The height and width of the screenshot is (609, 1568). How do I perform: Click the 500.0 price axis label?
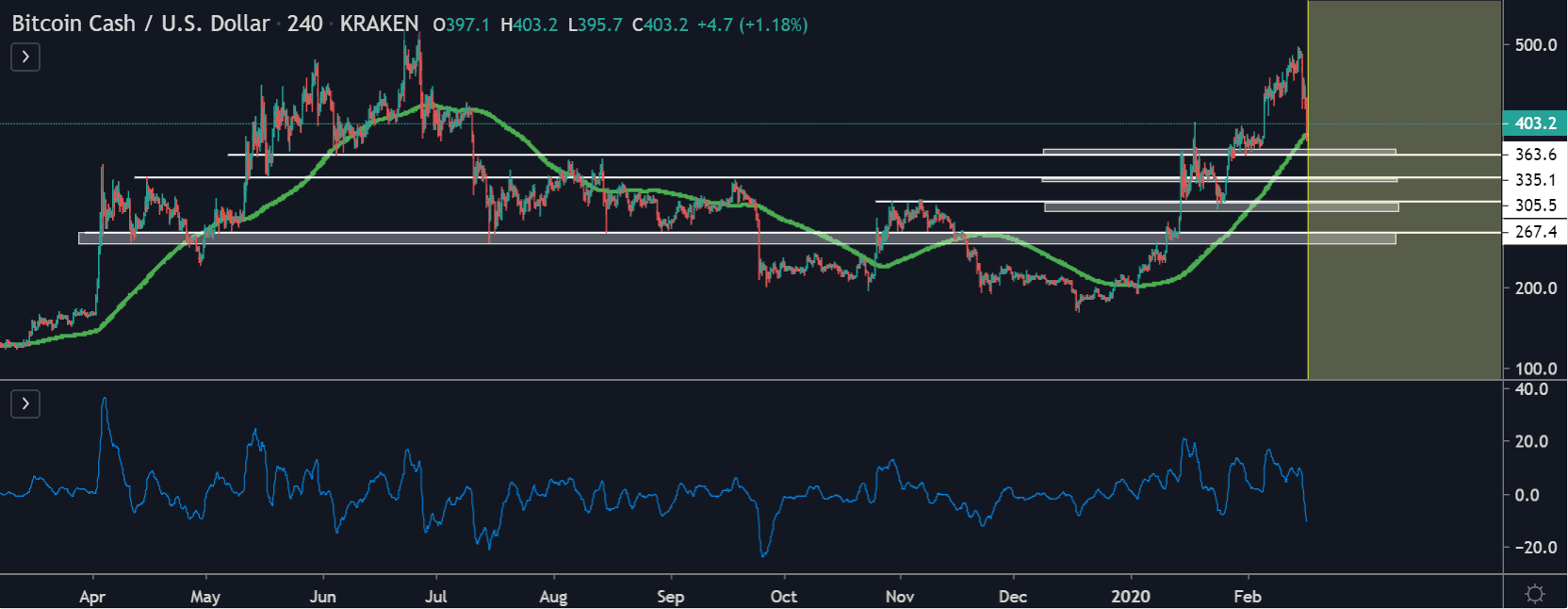point(1536,44)
